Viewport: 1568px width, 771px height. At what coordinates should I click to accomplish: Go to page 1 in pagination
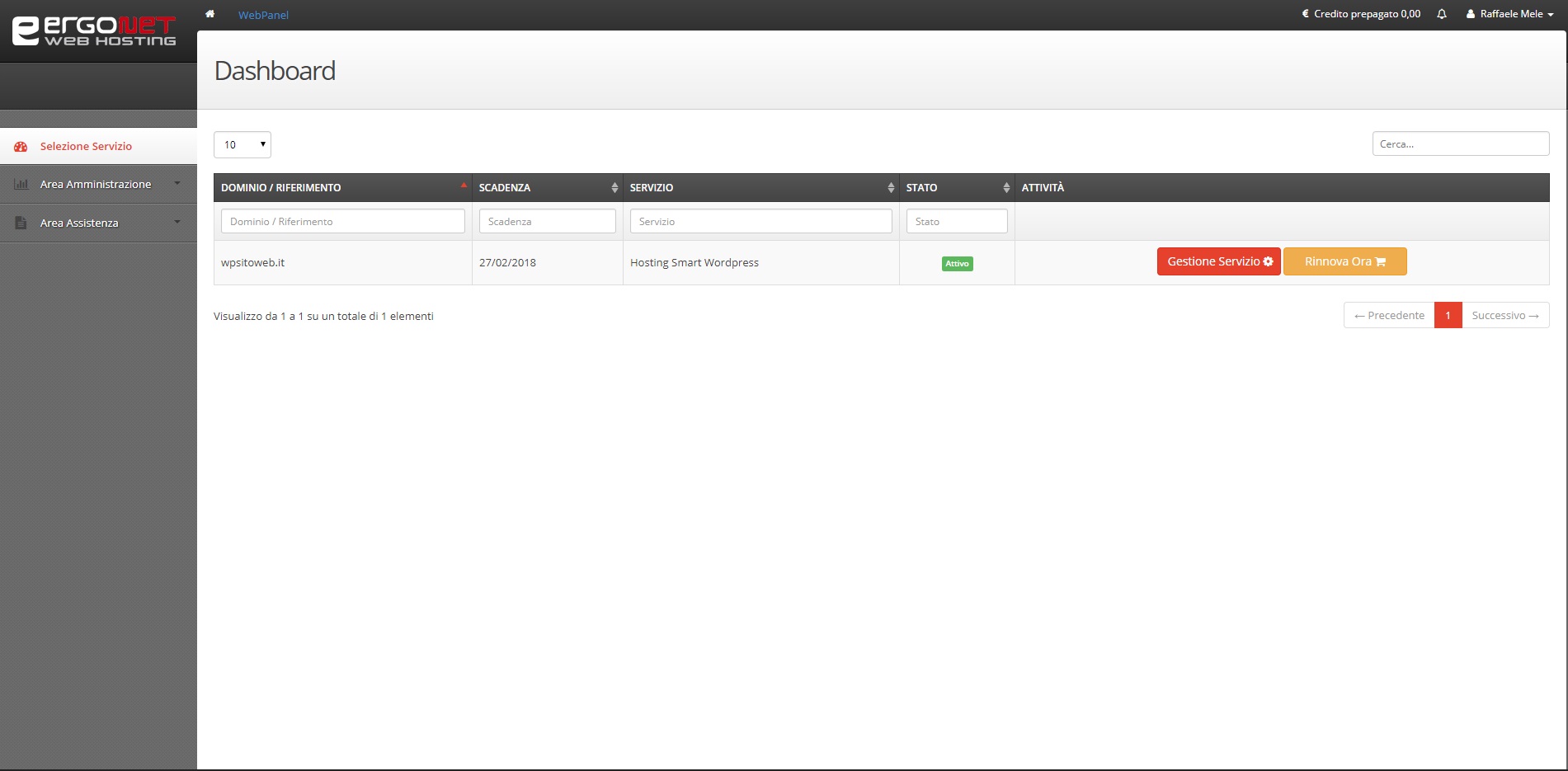coord(1448,316)
